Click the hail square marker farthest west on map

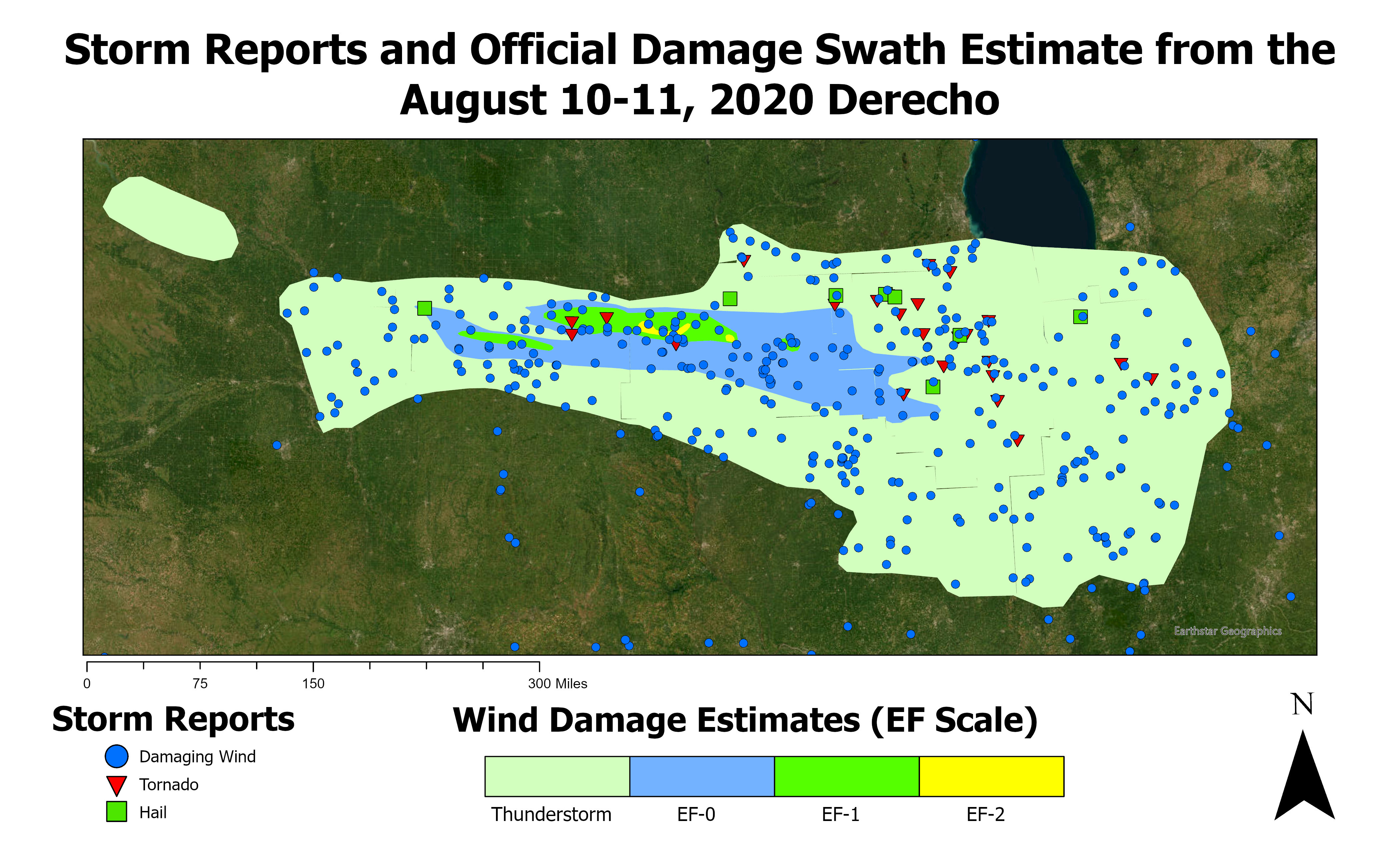click(x=424, y=309)
